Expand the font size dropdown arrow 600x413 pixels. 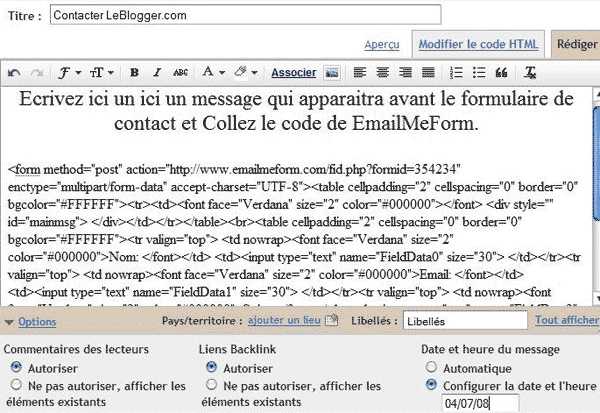click(111, 73)
